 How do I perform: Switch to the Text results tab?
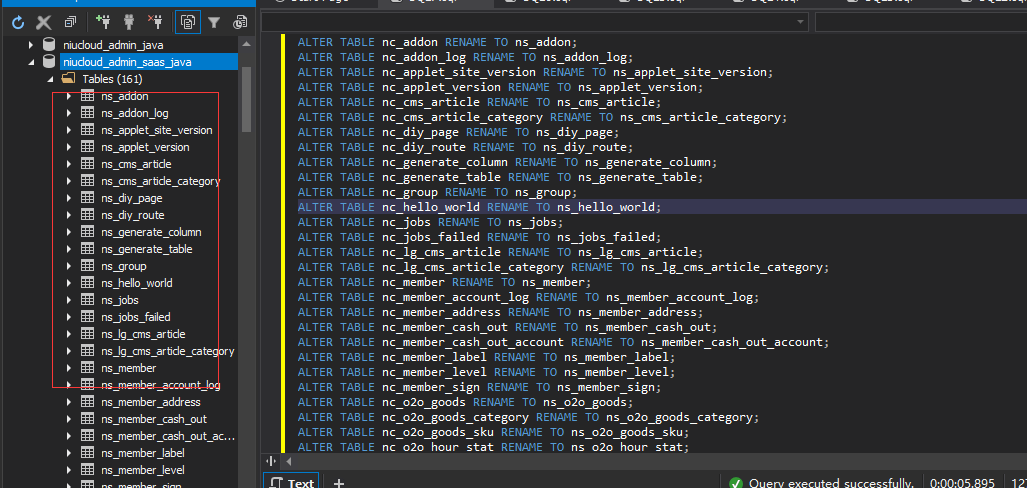[x=291, y=482]
